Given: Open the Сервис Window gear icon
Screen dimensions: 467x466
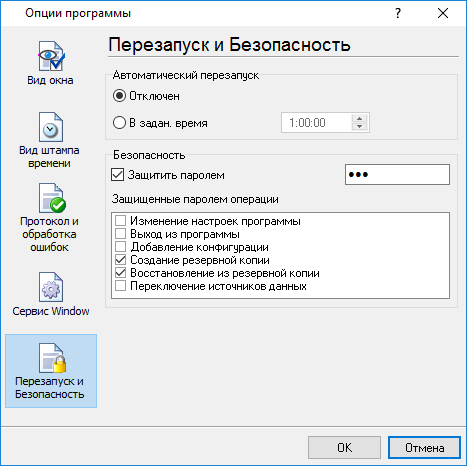Looking at the screenshot, I should click(51, 287).
